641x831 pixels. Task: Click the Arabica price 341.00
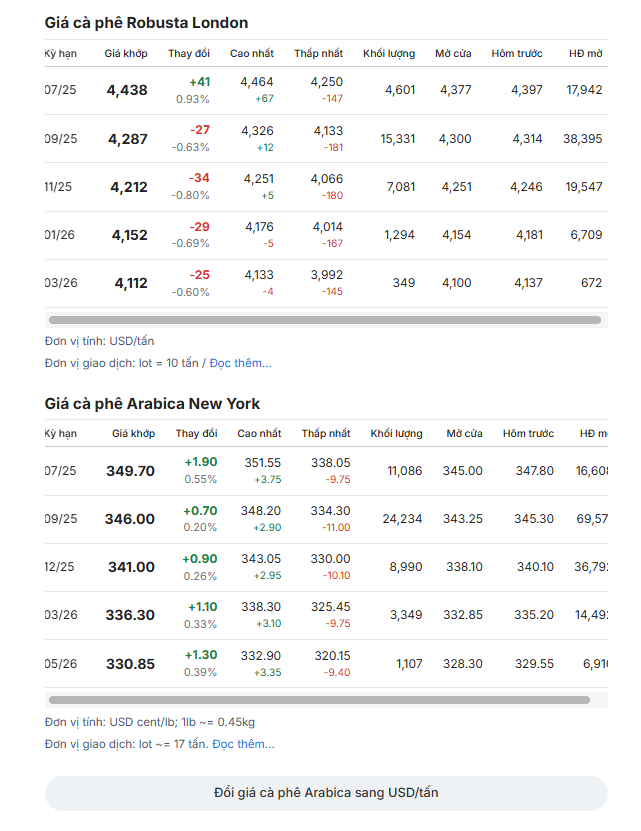click(131, 567)
